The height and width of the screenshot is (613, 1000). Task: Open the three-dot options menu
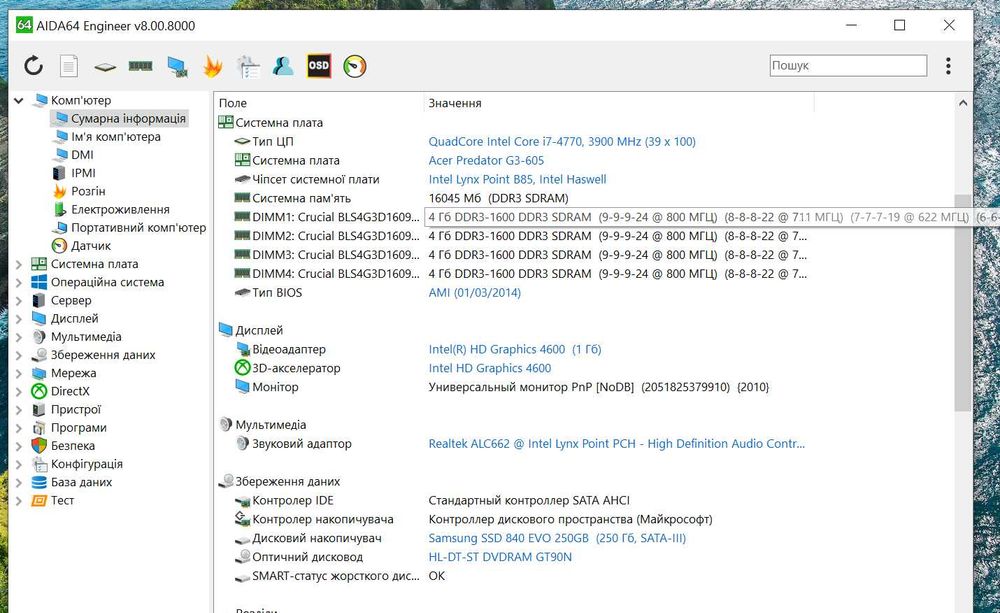click(x=948, y=66)
